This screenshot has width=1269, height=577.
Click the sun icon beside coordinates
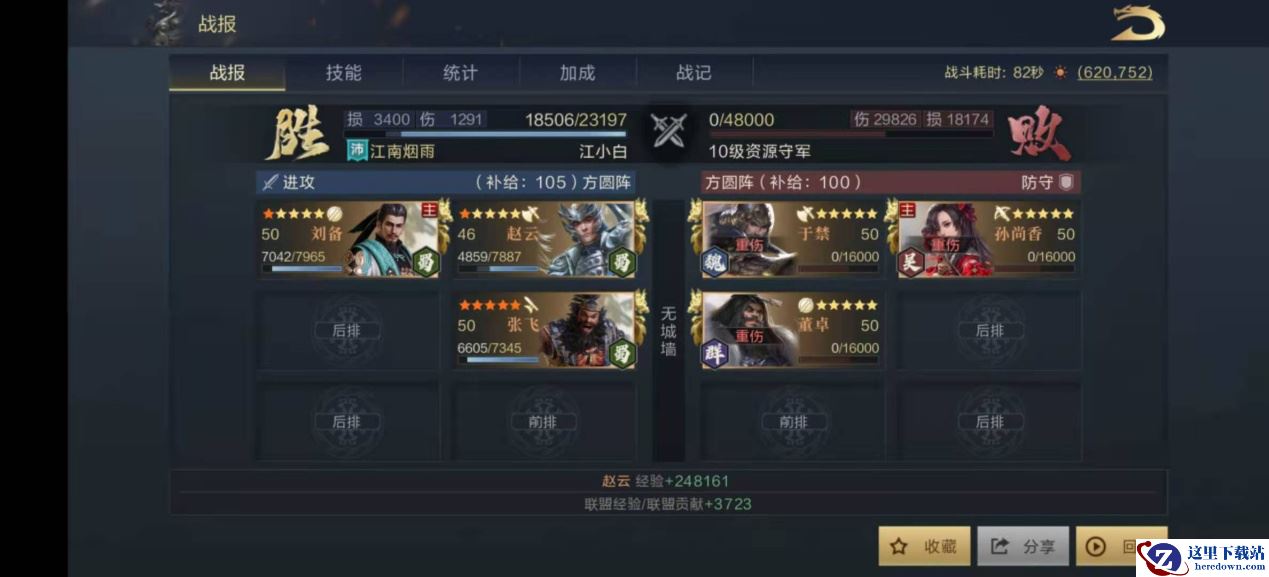point(1060,73)
